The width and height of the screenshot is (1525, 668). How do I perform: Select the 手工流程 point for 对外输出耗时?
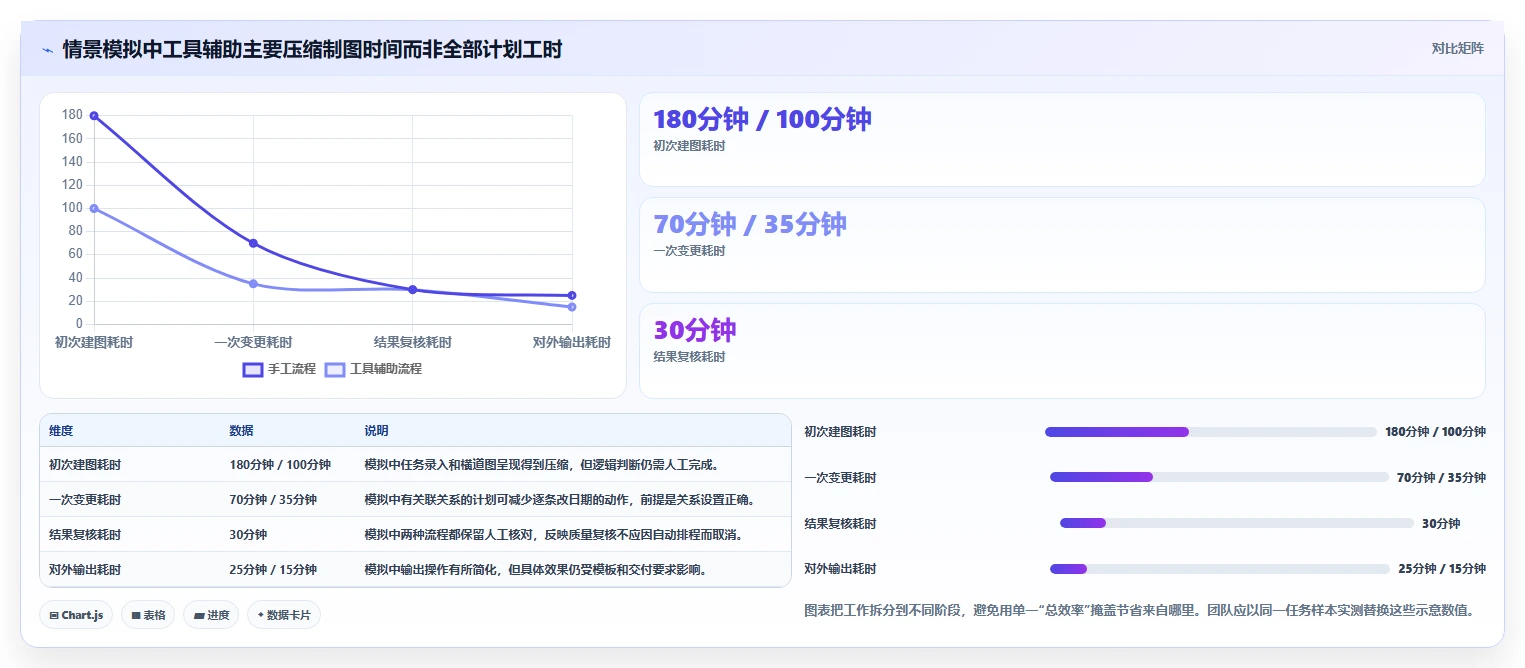(x=572, y=295)
